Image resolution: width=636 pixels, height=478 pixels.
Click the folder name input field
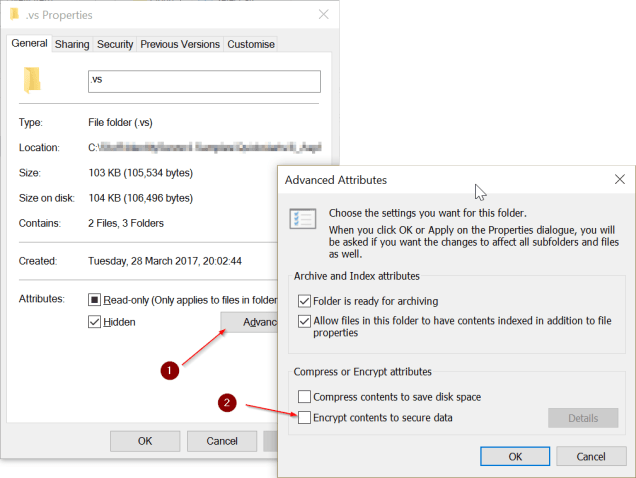[204, 81]
